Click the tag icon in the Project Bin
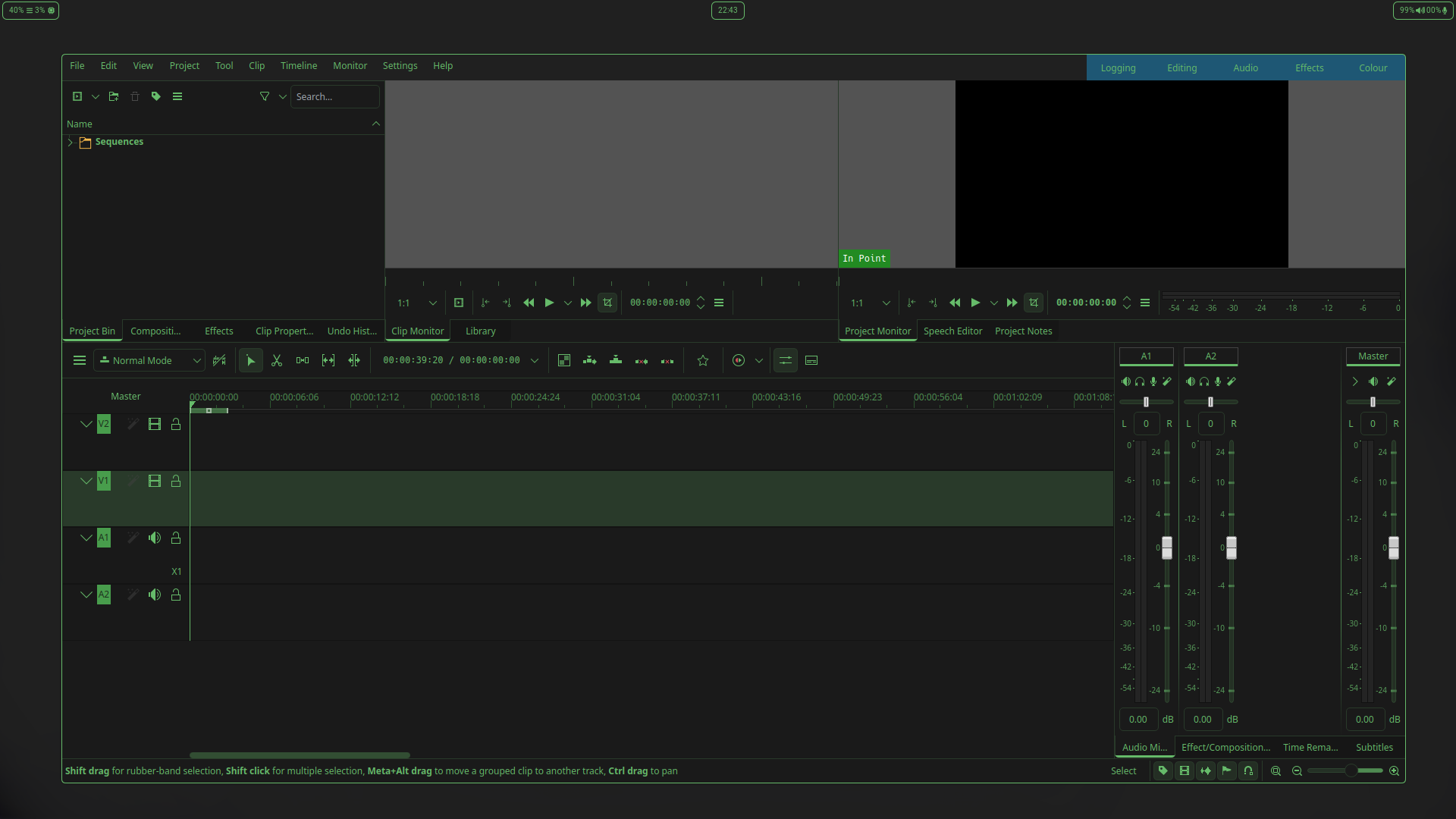 156,96
